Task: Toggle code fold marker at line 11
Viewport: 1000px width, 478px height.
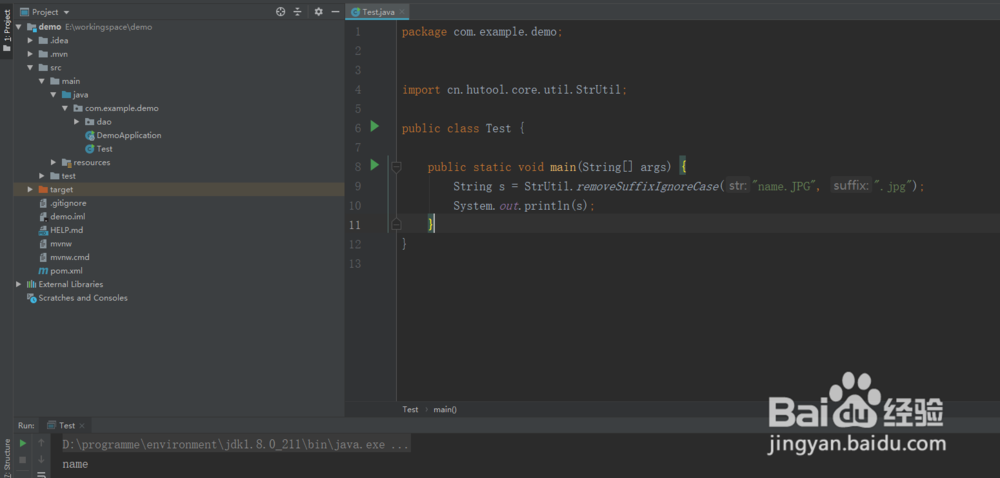Action: tap(396, 224)
